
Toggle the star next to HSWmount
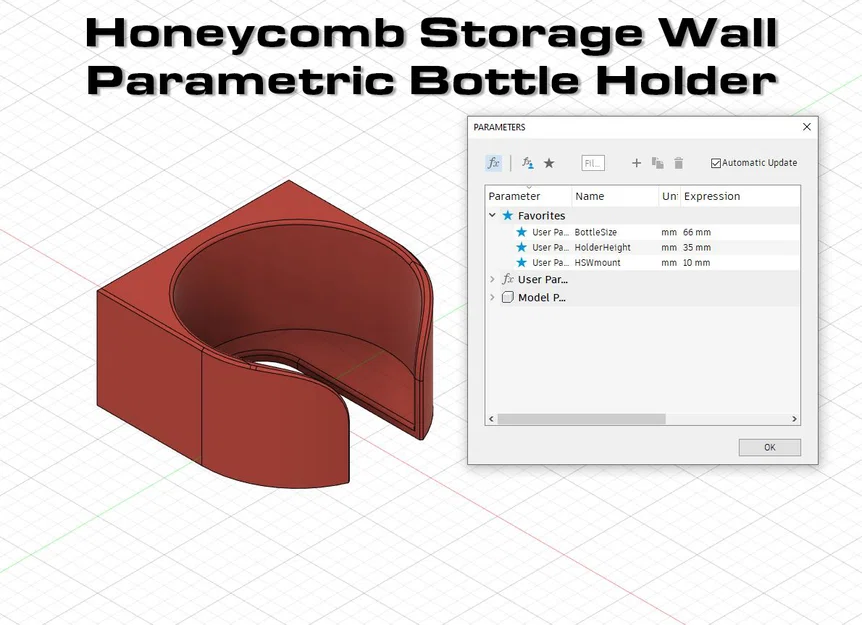pyautogui.click(x=522, y=261)
